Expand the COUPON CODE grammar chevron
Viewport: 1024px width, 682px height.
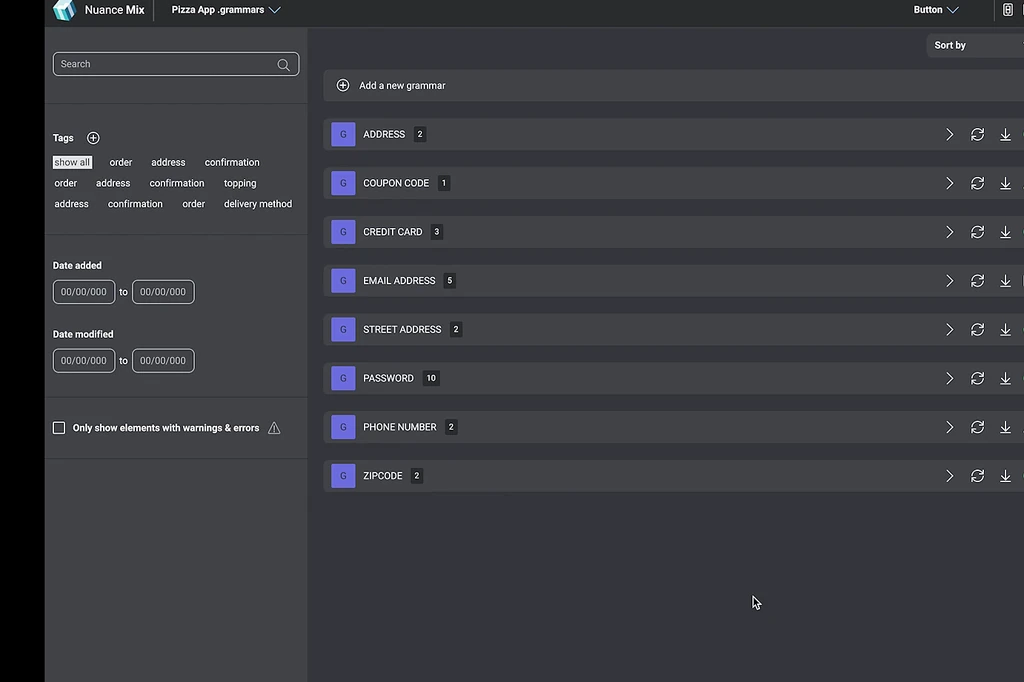point(950,184)
